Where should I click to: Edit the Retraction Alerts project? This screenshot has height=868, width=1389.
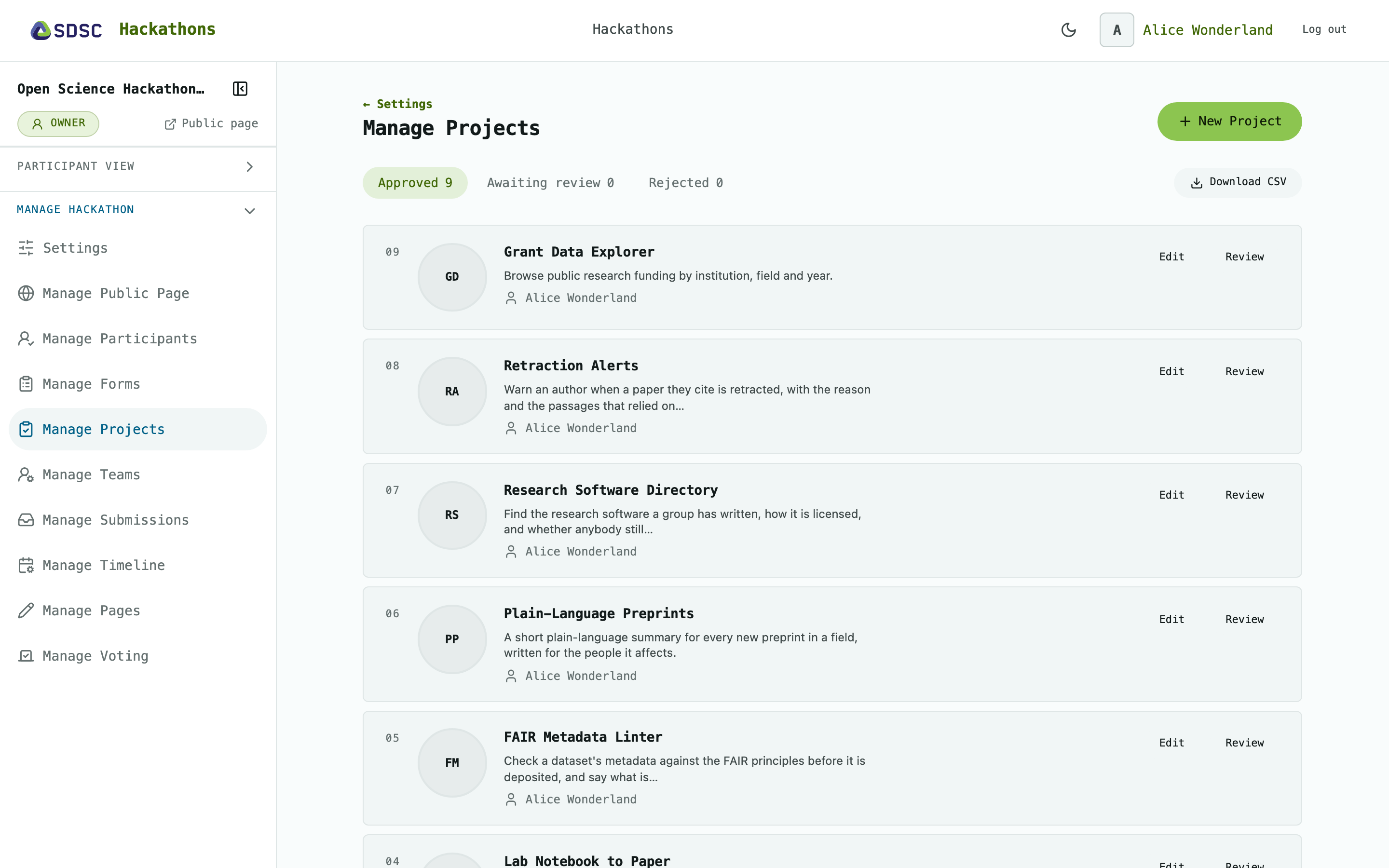click(1171, 371)
